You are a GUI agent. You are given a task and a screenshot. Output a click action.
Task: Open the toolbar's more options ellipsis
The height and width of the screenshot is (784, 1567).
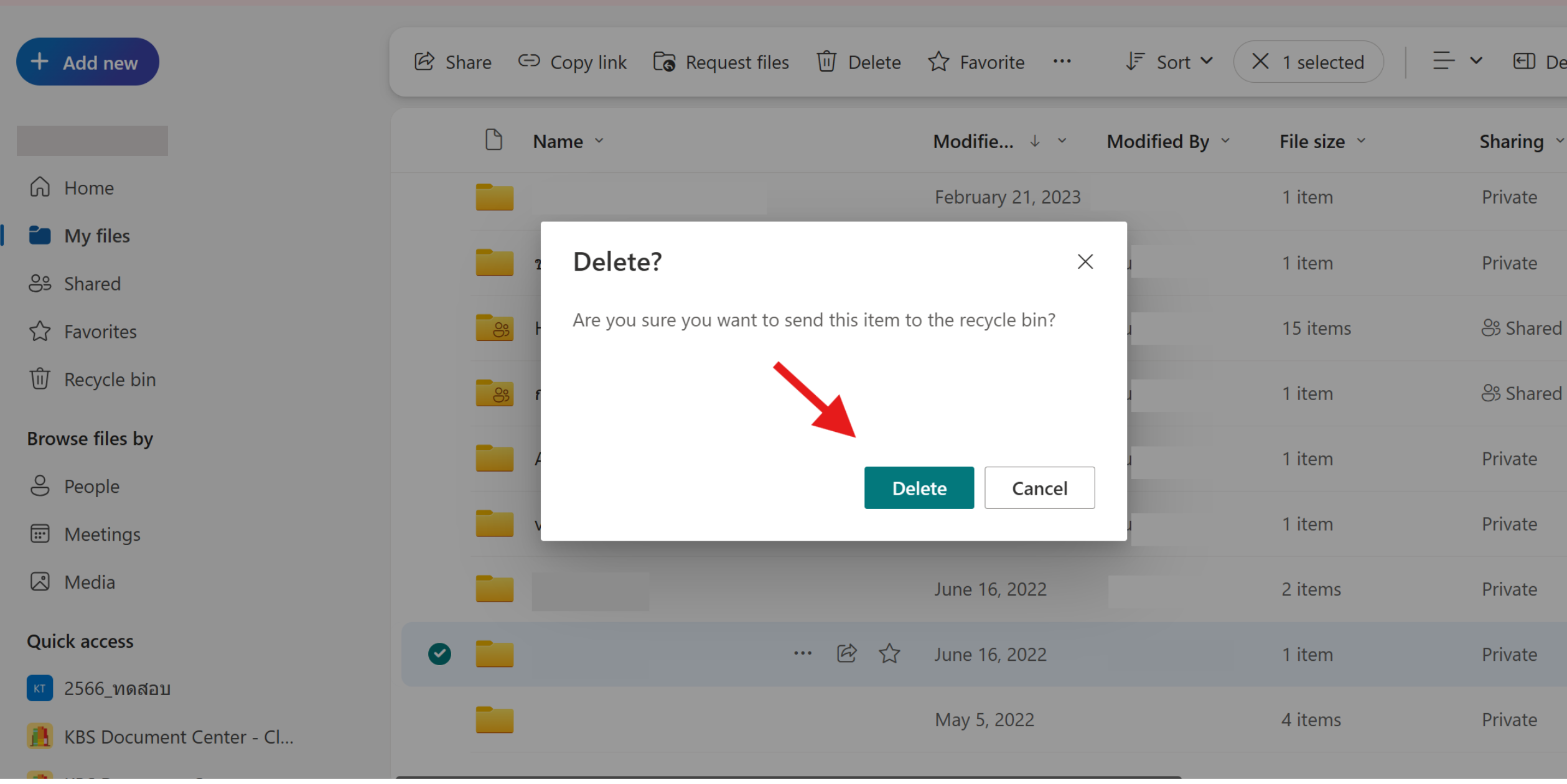(x=1062, y=62)
